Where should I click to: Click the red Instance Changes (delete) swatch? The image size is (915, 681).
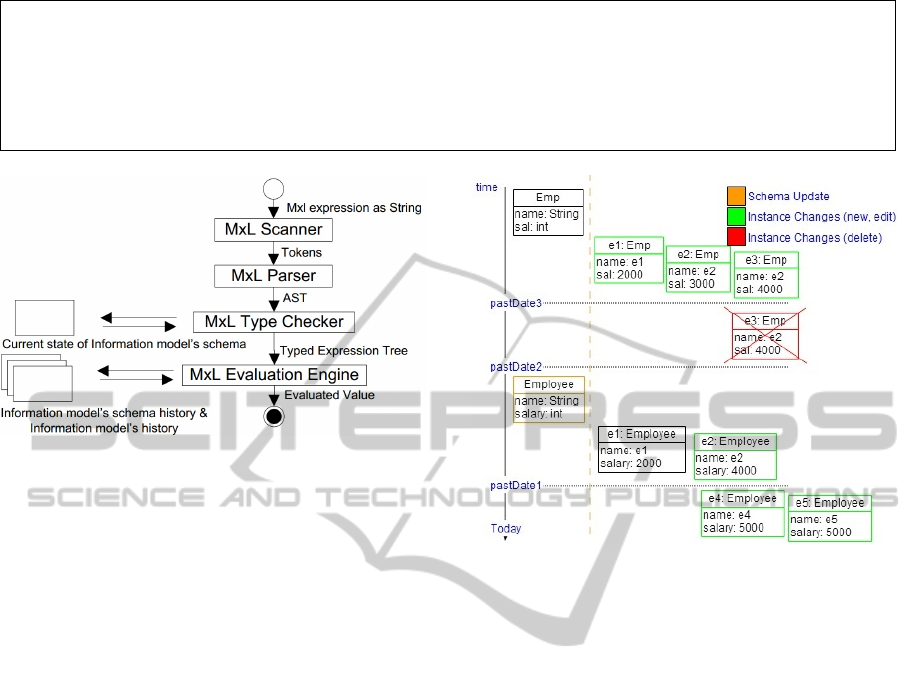736,237
